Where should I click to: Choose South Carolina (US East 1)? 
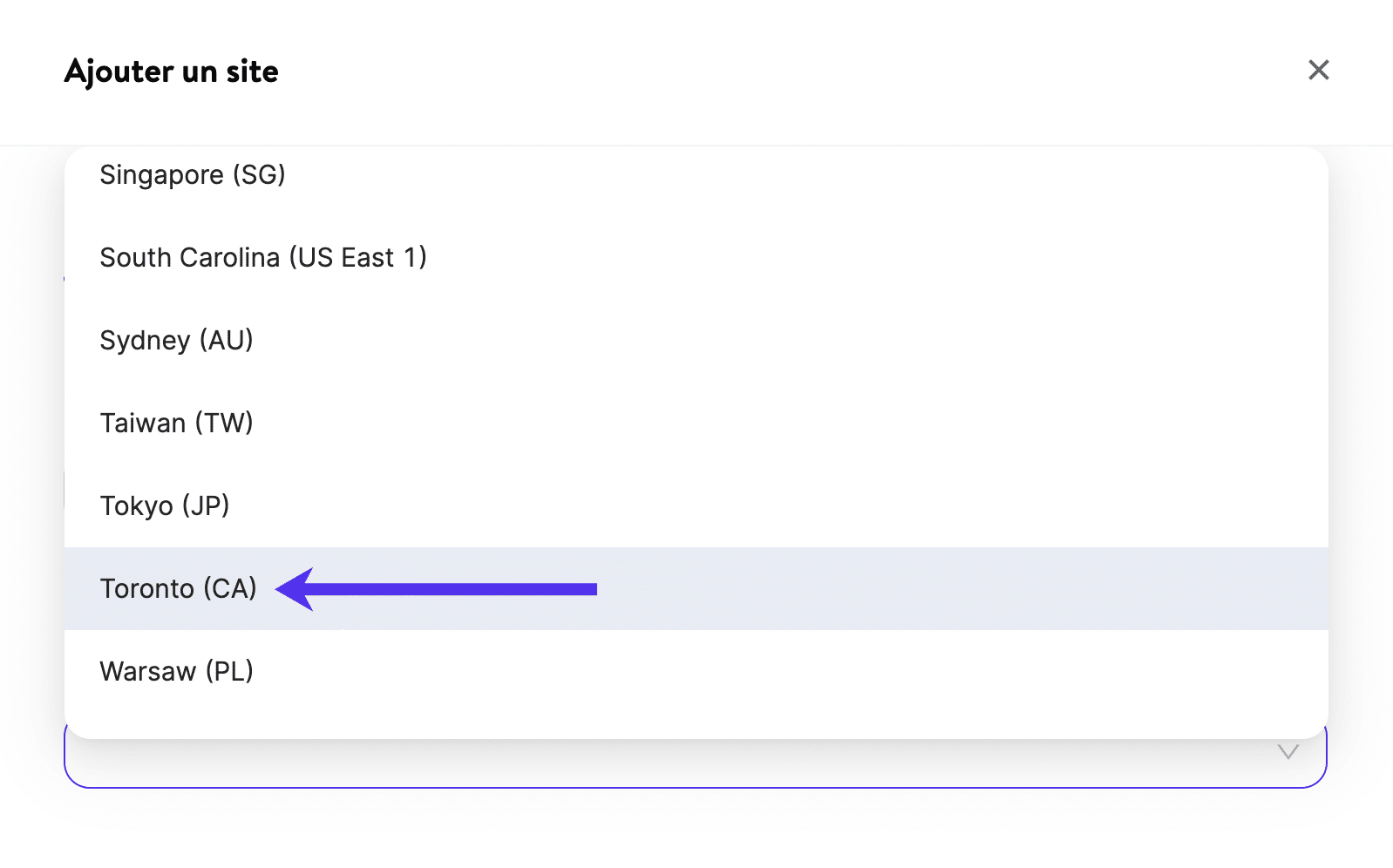[262, 258]
